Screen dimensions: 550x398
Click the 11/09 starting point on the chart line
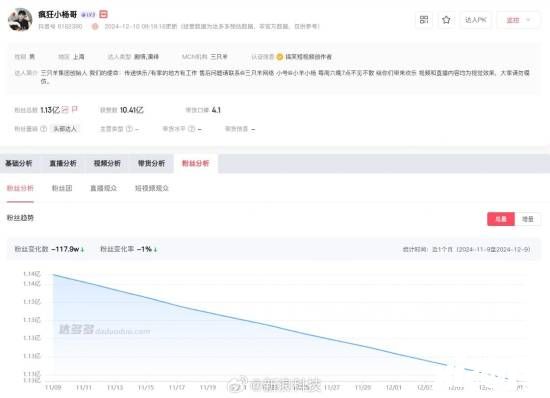pyautogui.click(x=53, y=275)
